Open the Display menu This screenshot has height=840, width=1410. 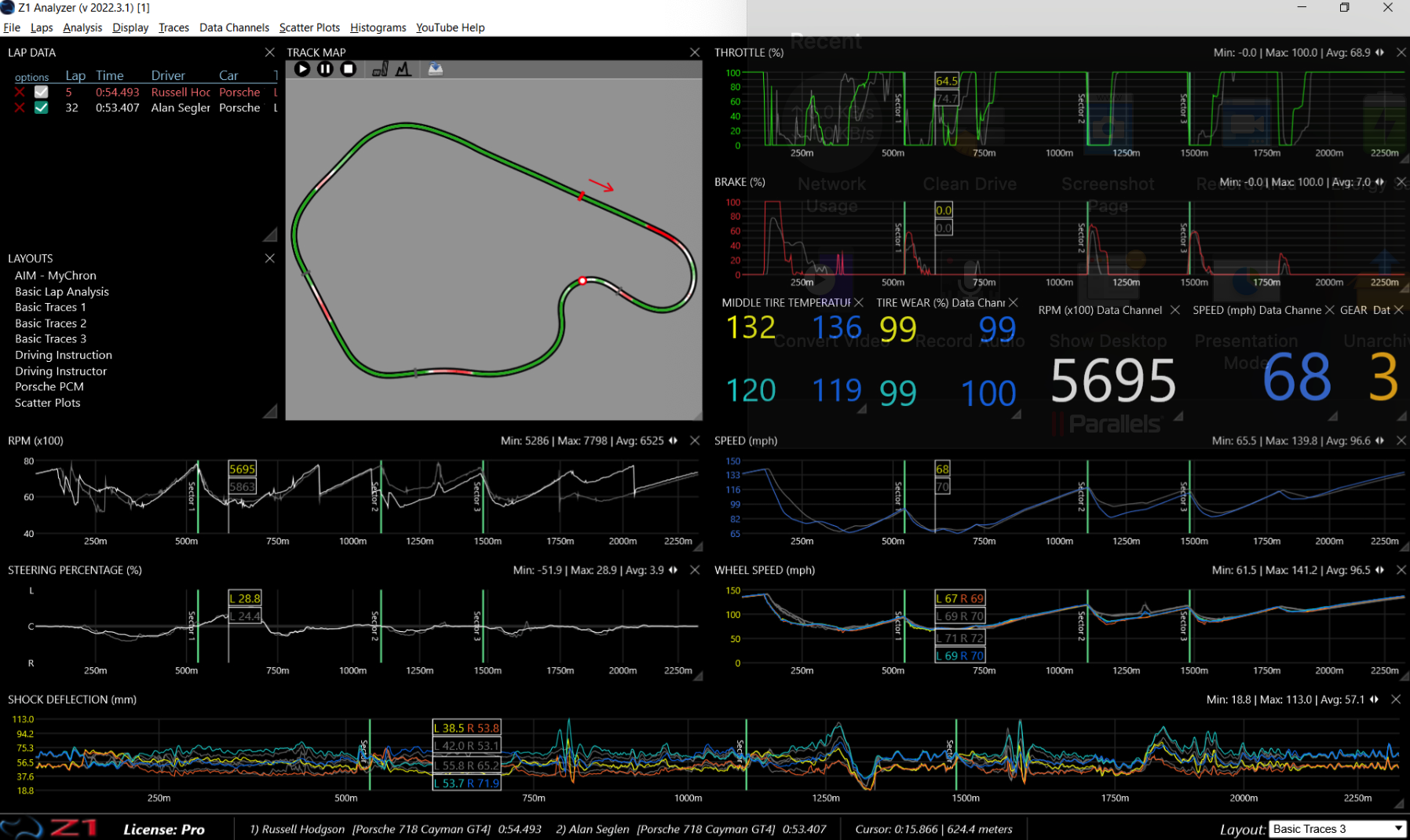coord(130,27)
